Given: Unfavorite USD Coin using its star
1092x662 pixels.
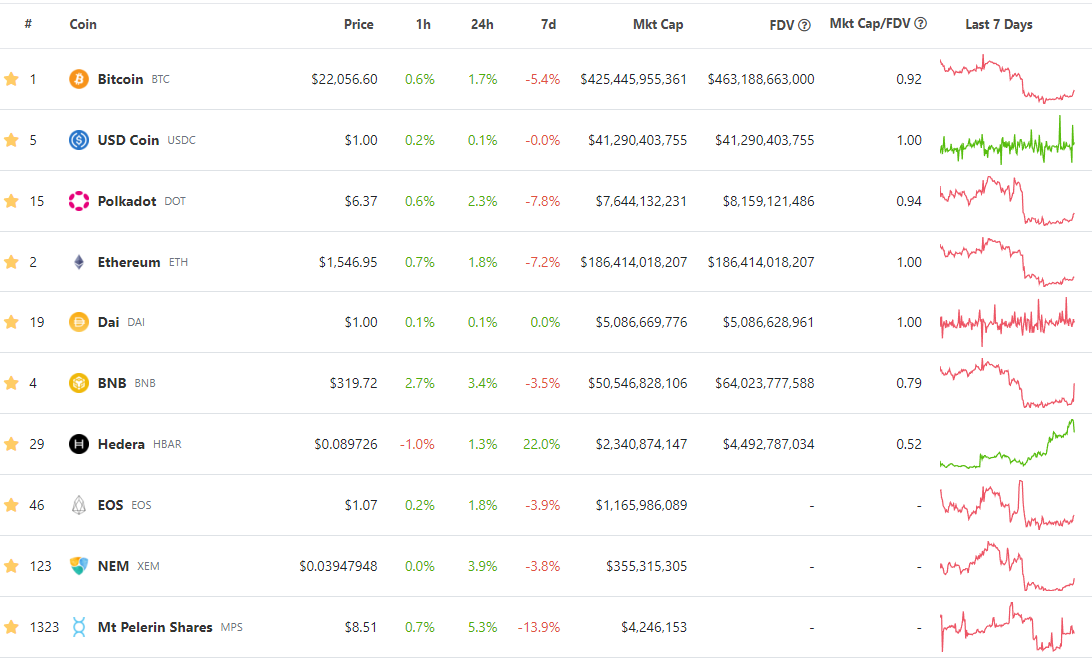Looking at the screenshot, I should pyautogui.click(x=11, y=140).
